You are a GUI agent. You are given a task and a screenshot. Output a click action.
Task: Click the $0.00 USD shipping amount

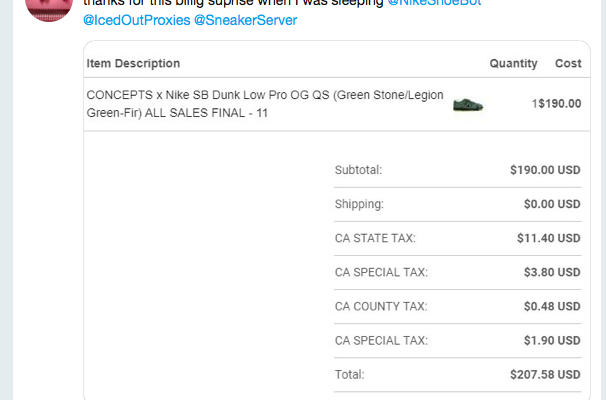pyautogui.click(x=552, y=204)
